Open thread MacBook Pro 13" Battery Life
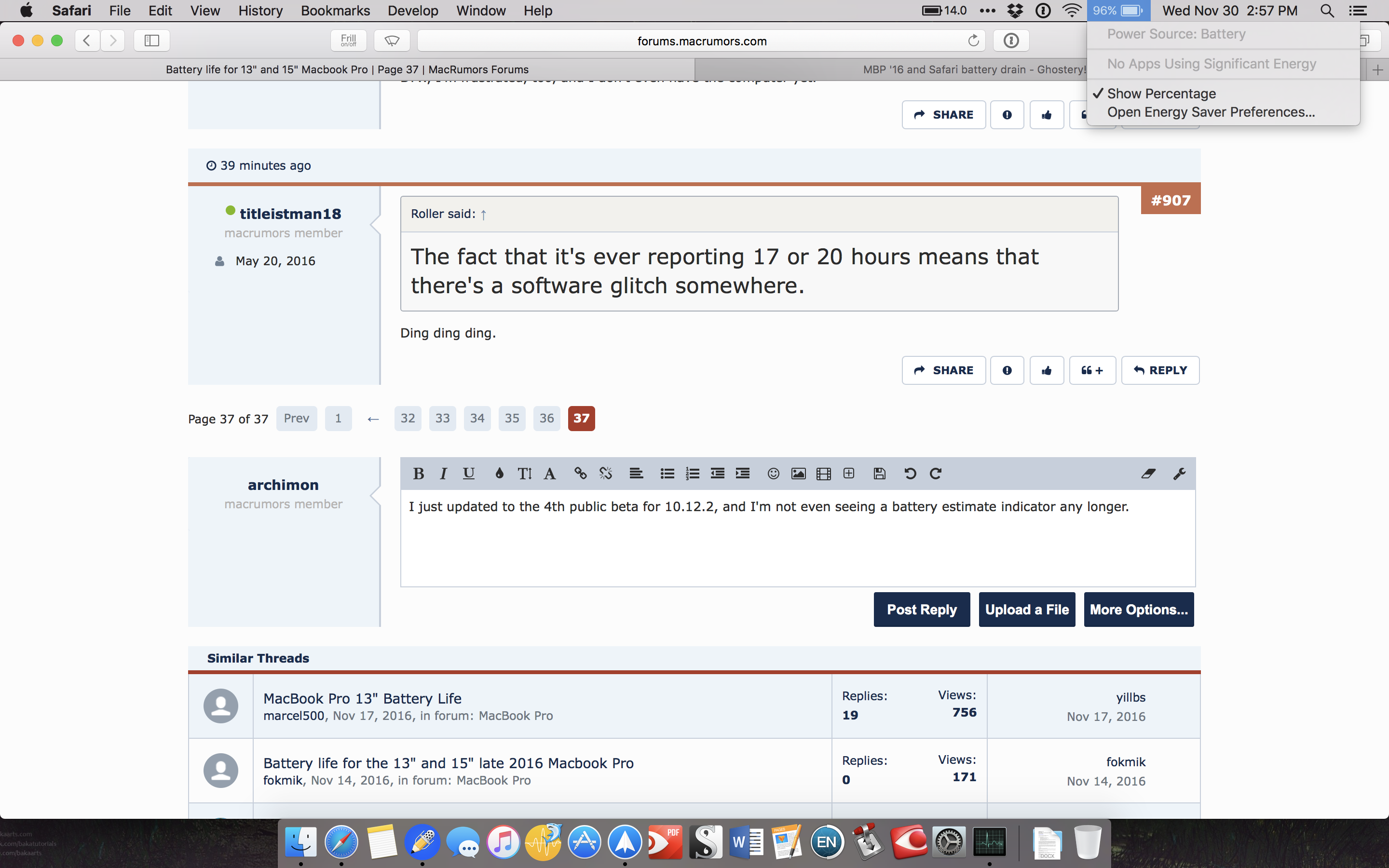 362,698
